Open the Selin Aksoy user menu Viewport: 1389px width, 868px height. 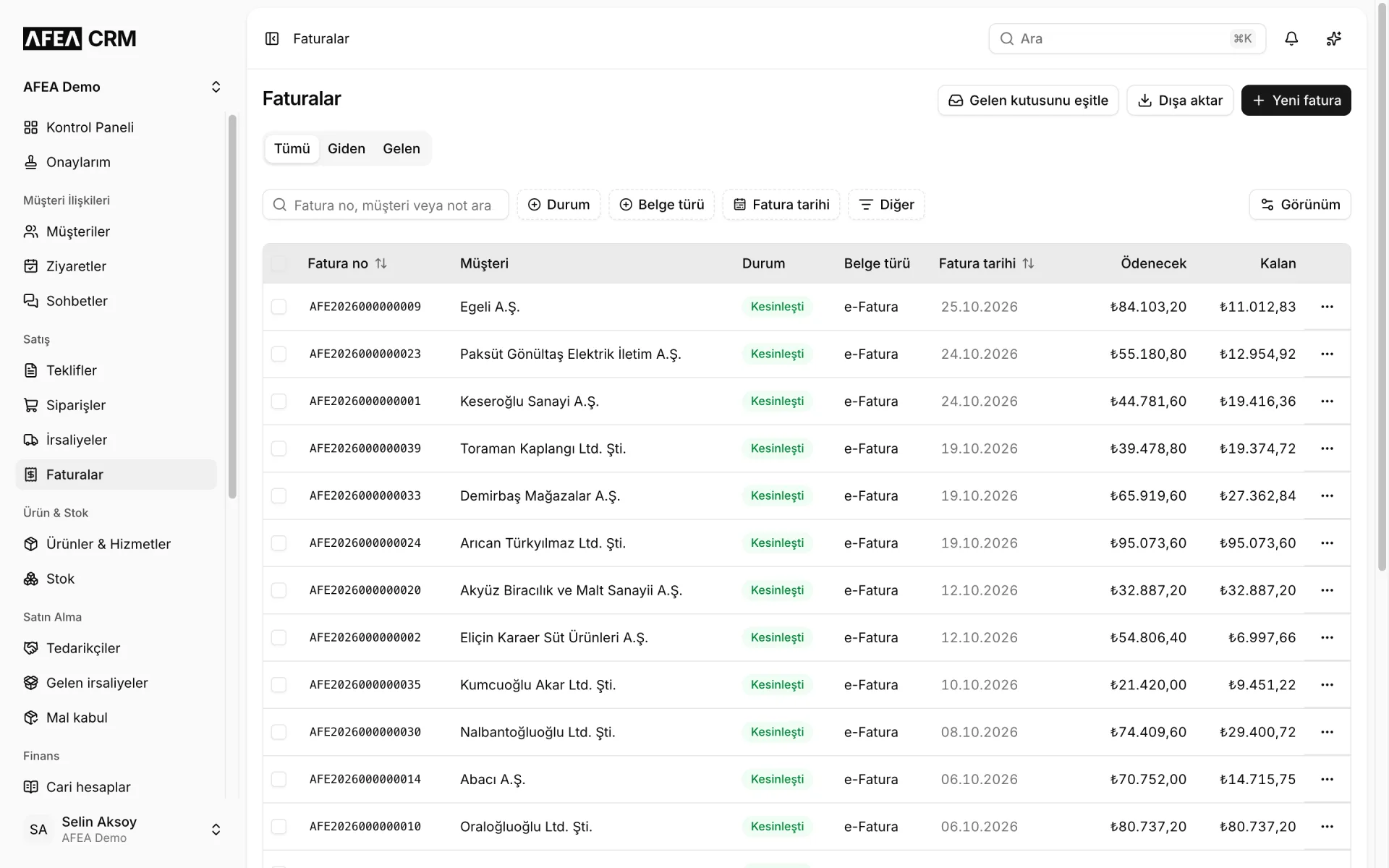pyautogui.click(x=122, y=829)
